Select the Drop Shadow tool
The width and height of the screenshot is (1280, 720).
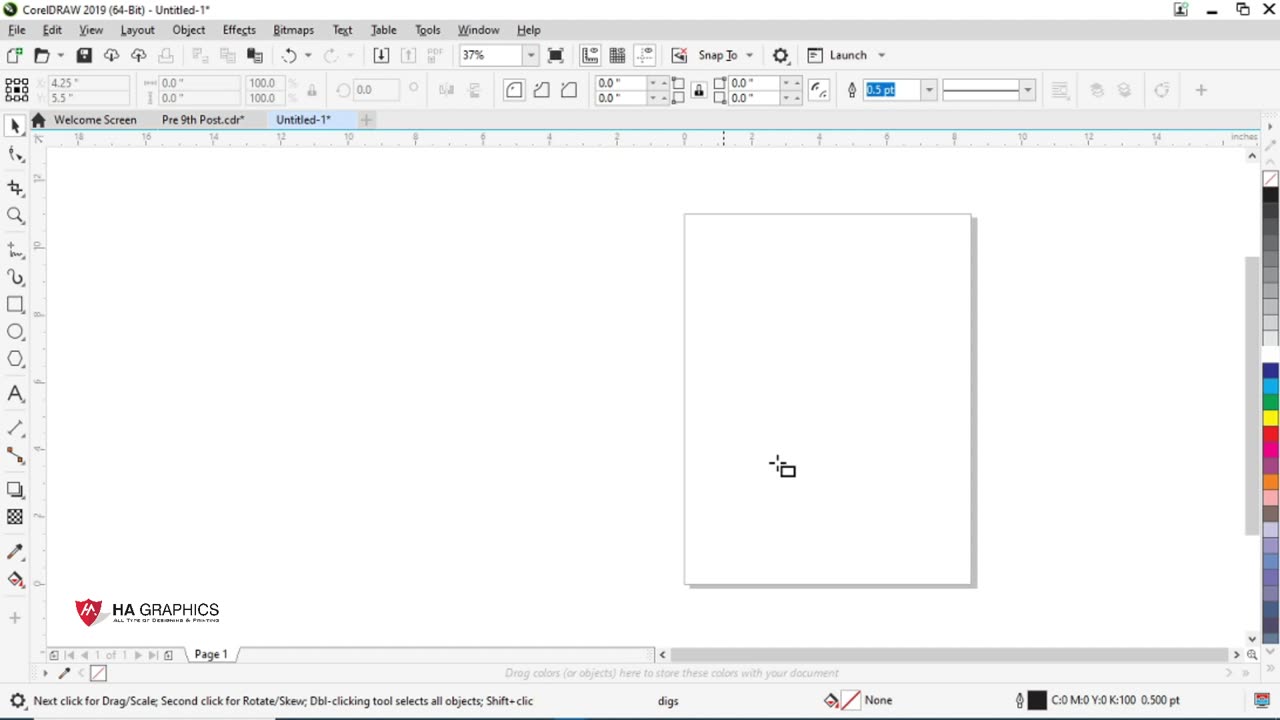coord(15,490)
